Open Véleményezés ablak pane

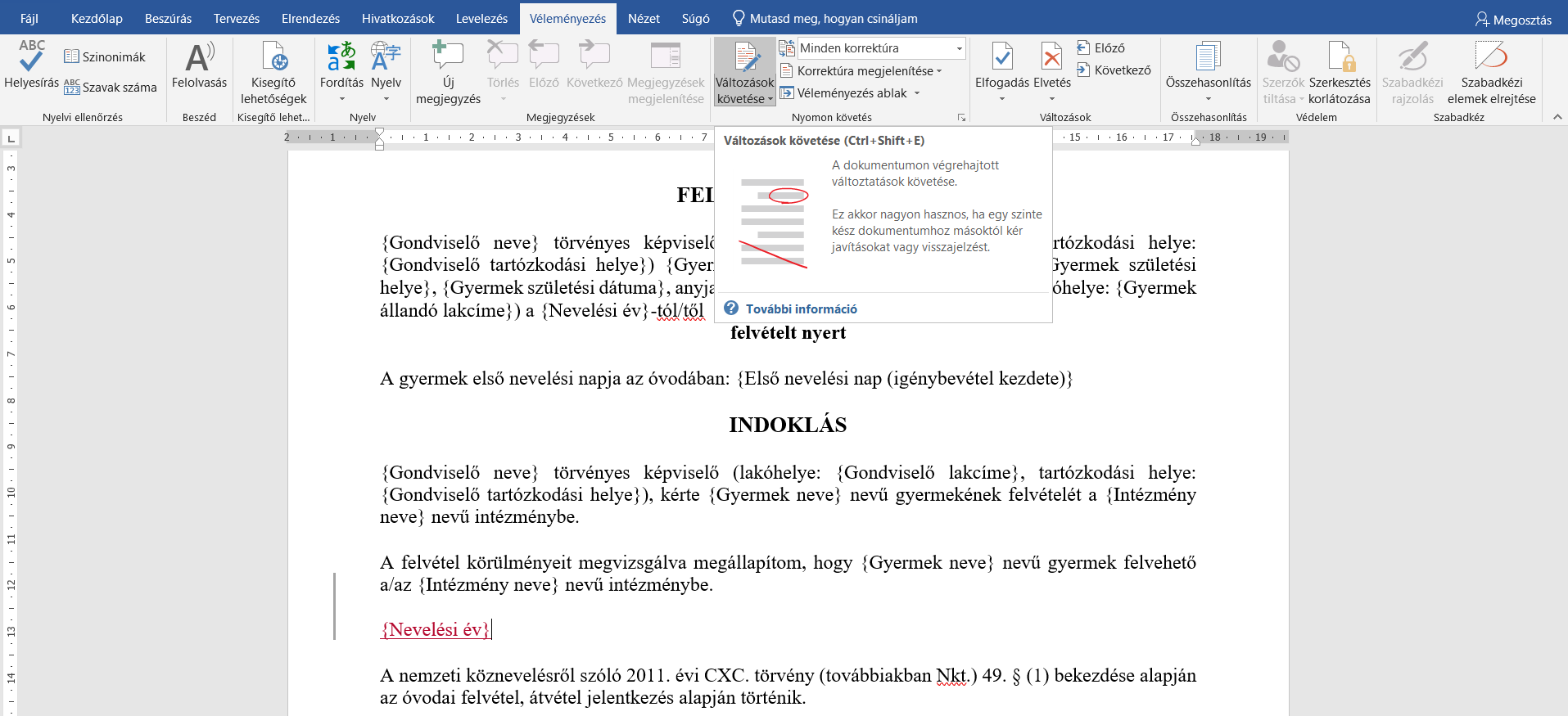tap(844, 93)
